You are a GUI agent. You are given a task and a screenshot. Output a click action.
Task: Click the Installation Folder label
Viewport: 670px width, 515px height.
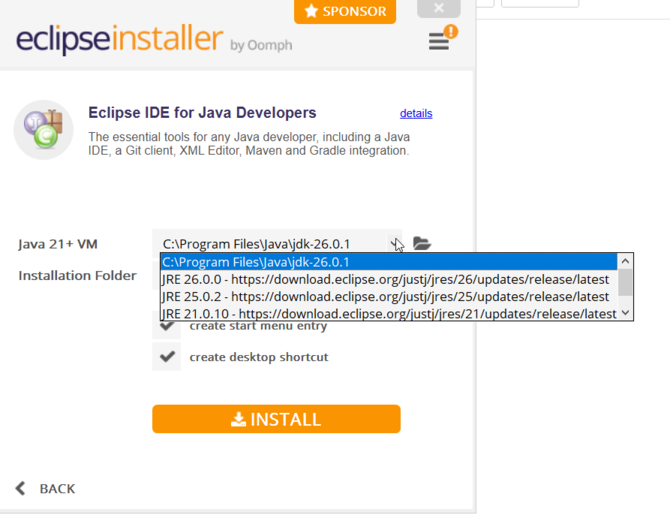tap(77, 276)
